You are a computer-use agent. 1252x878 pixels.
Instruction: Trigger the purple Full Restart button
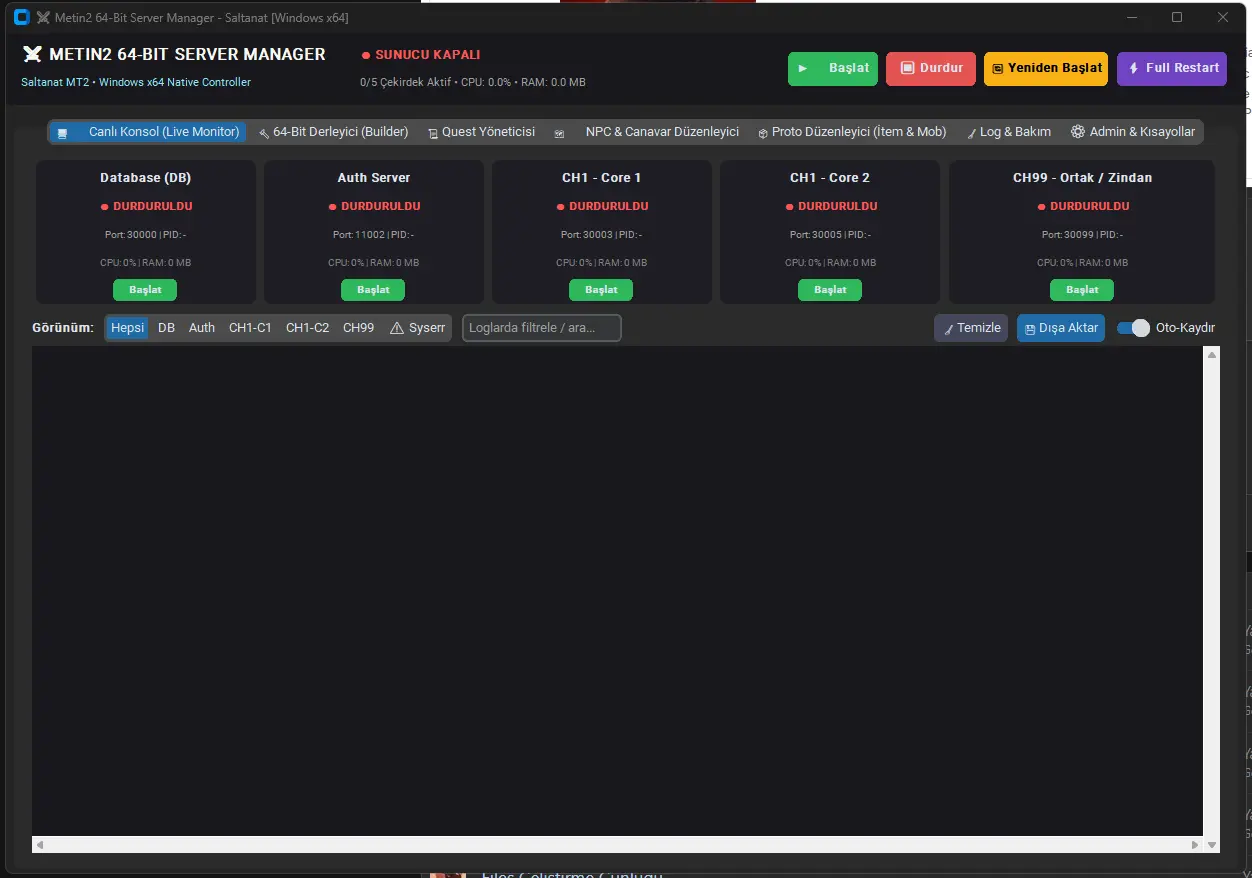tap(1172, 68)
